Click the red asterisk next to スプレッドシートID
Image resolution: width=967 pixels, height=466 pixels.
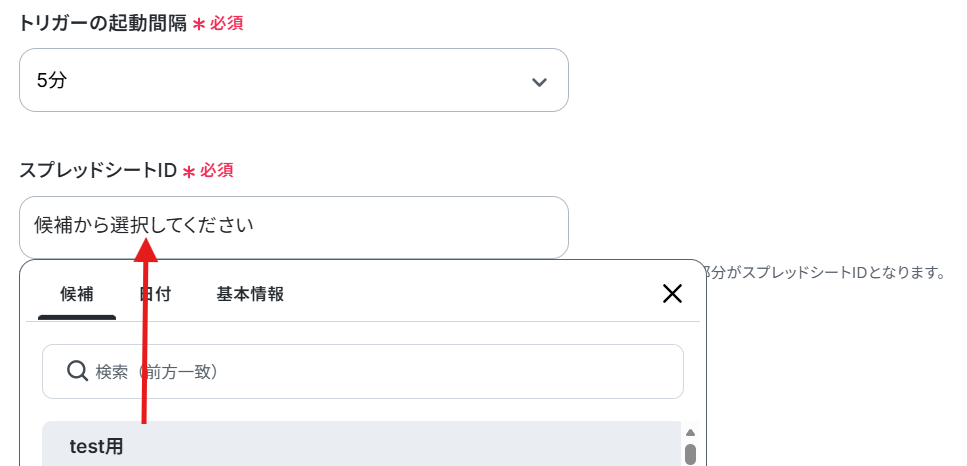click(188, 172)
